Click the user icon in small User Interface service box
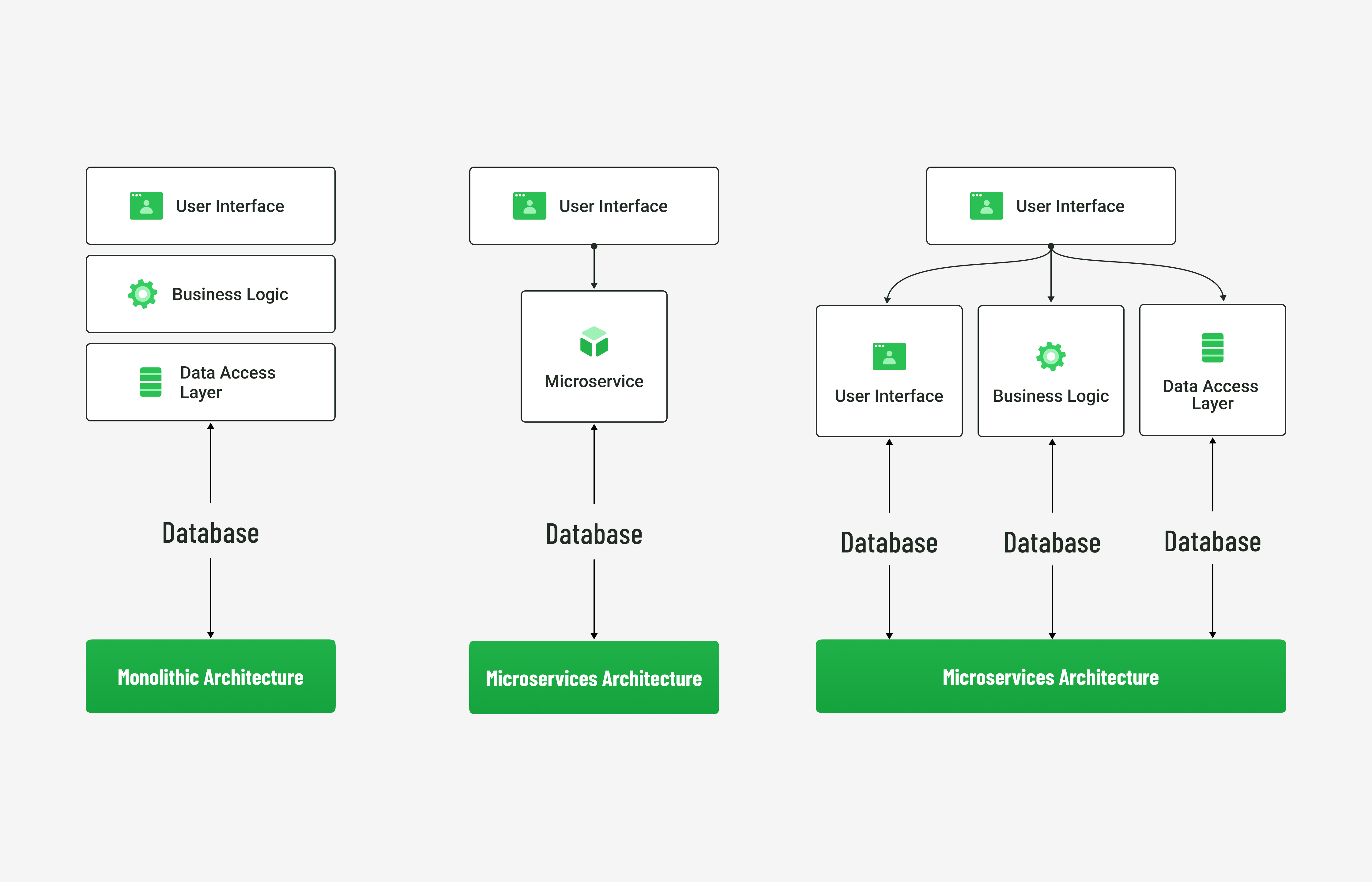 (889, 356)
